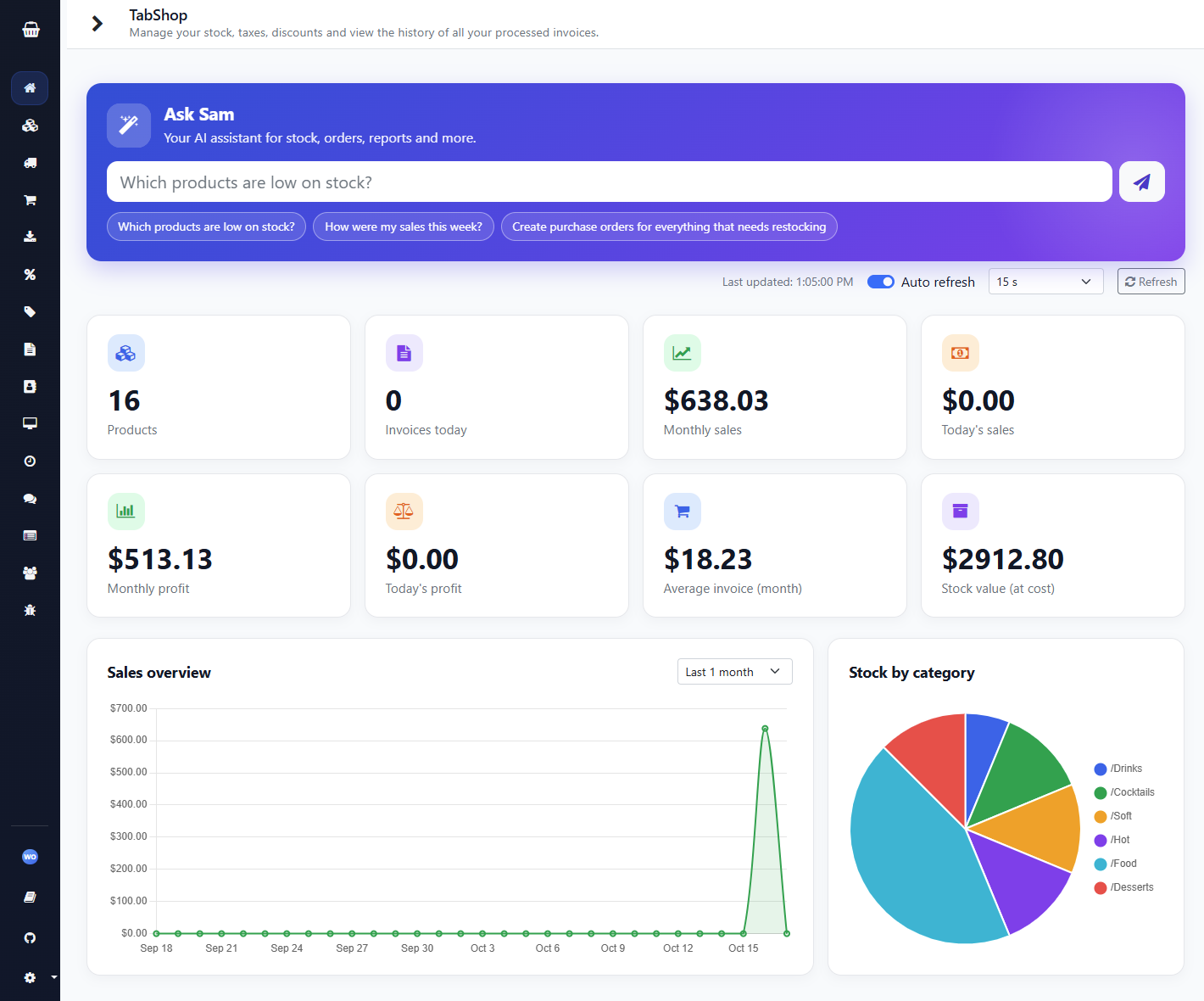Open the book icon in sidebar
The image size is (1204, 1001).
tap(30, 898)
